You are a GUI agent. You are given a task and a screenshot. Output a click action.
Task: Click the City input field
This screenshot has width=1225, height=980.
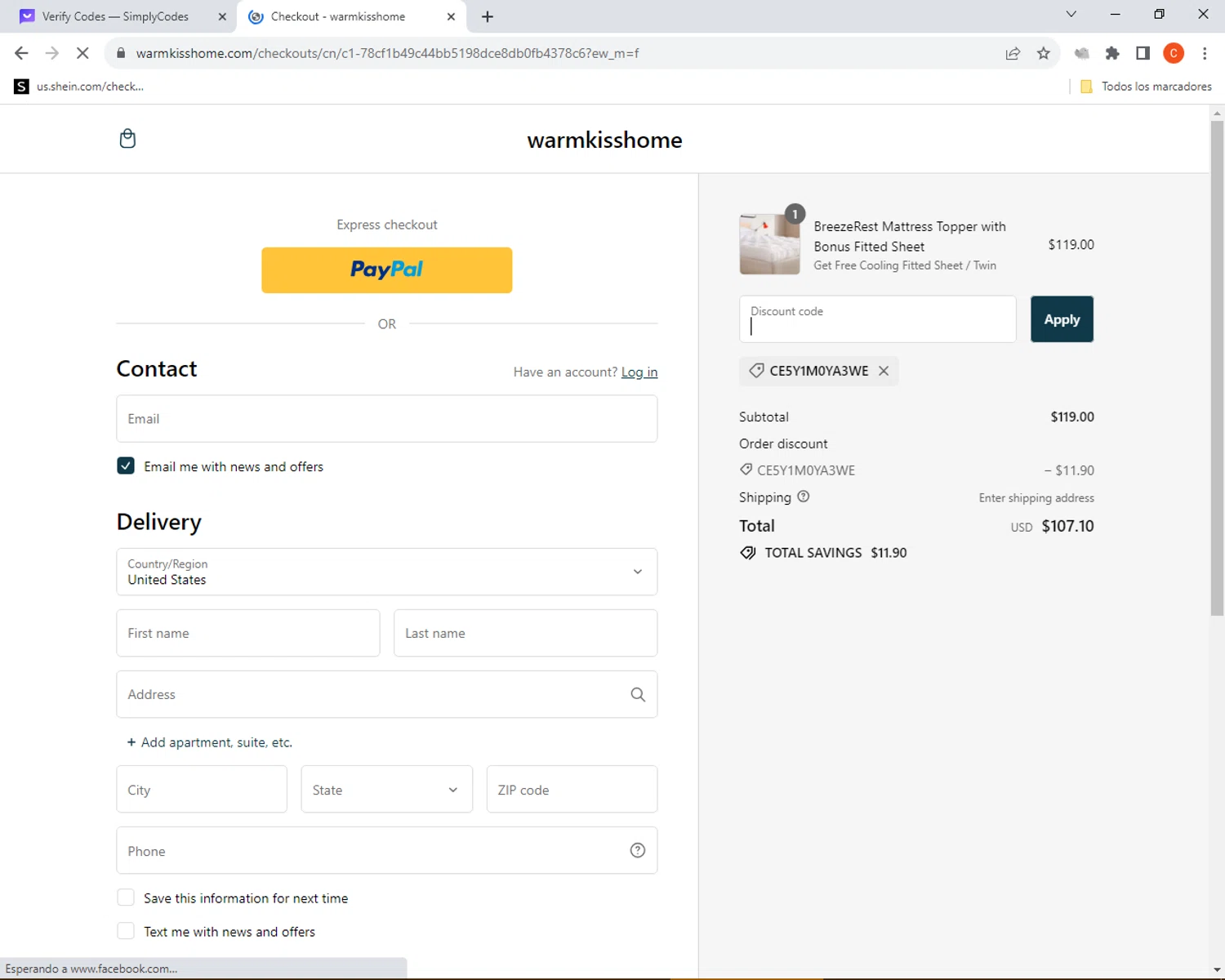(202, 789)
